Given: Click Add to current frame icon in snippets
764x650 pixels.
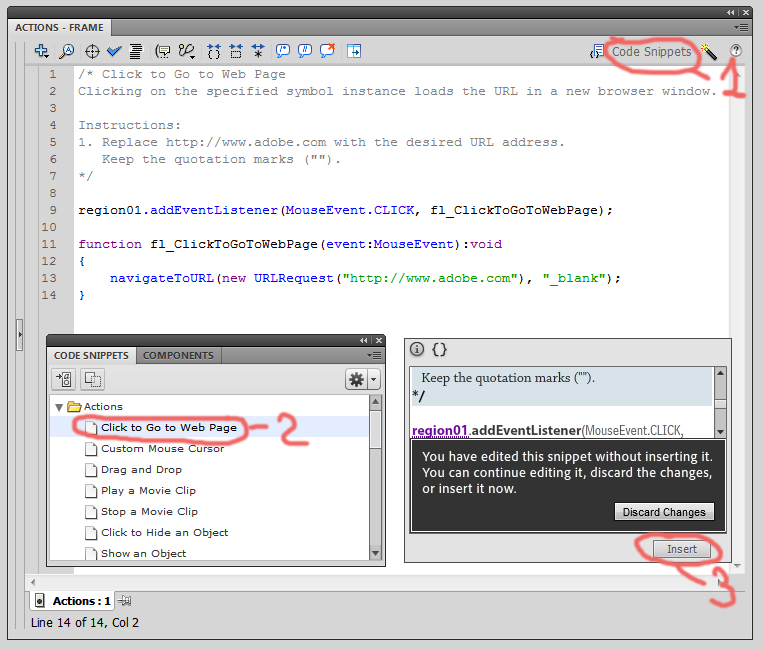Looking at the screenshot, I should [64, 379].
